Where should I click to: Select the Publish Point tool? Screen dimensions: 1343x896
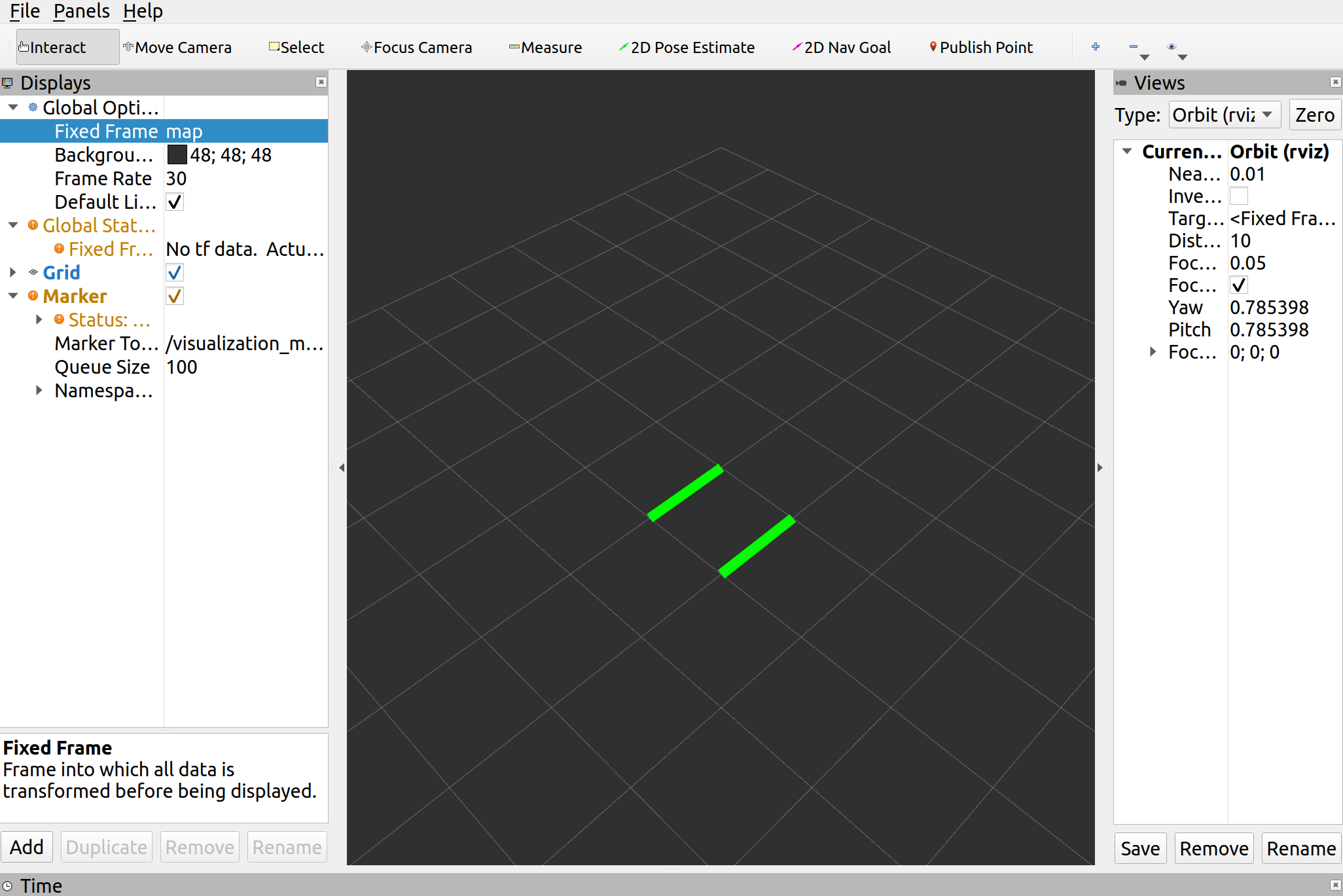click(x=980, y=47)
